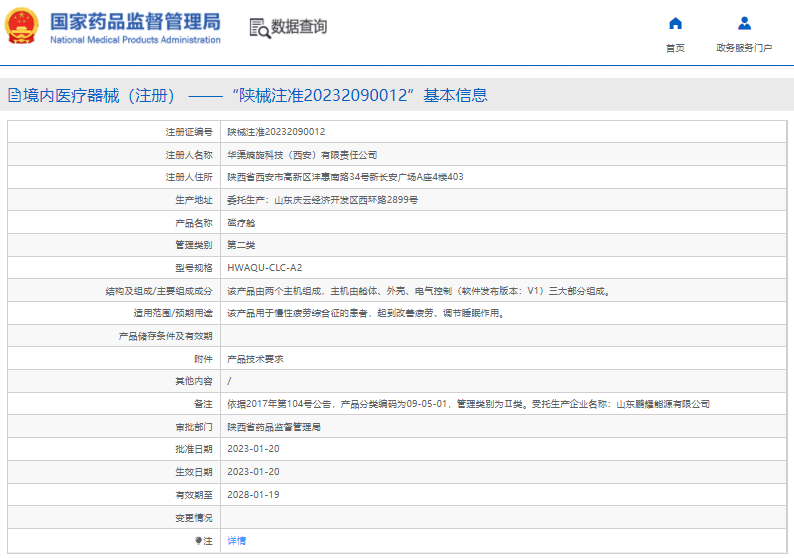Click the 型号规格 row label
Screen dimensions: 794x558
coord(193,268)
